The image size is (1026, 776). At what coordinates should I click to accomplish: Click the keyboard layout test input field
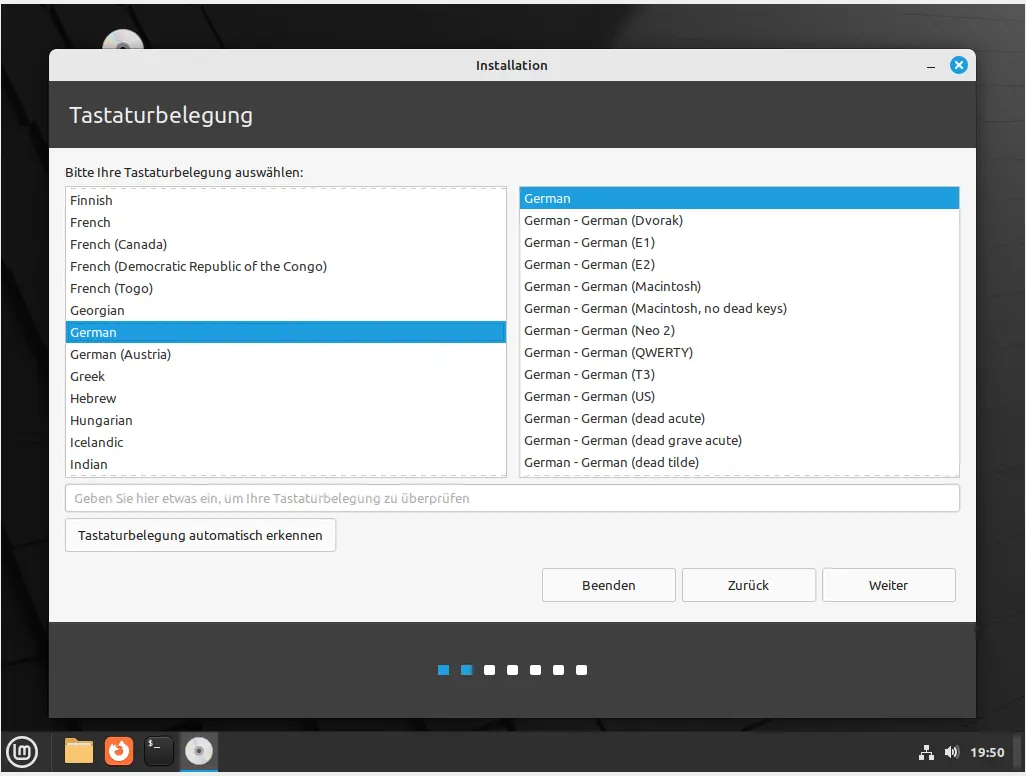512,498
